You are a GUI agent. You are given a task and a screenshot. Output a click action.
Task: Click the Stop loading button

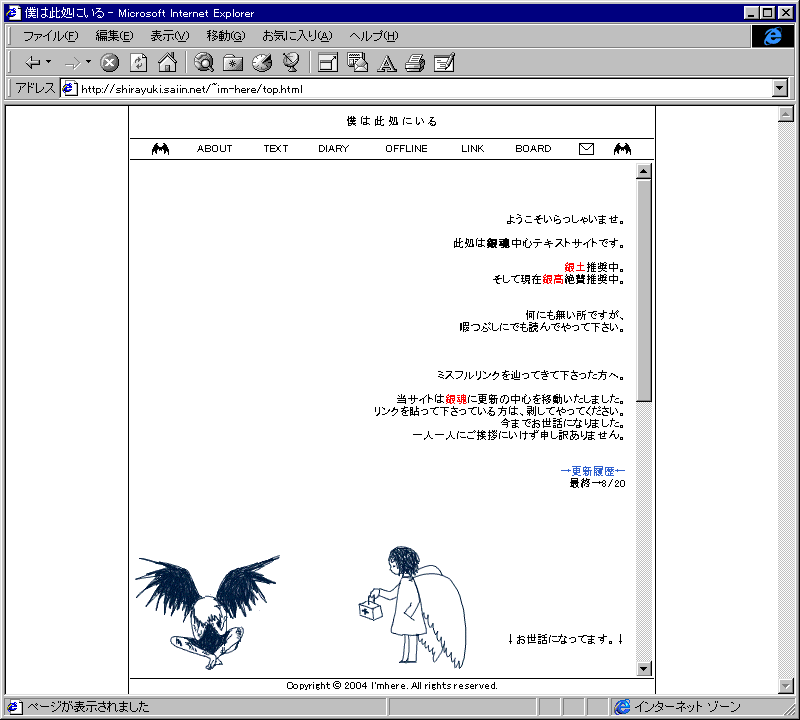[109, 63]
